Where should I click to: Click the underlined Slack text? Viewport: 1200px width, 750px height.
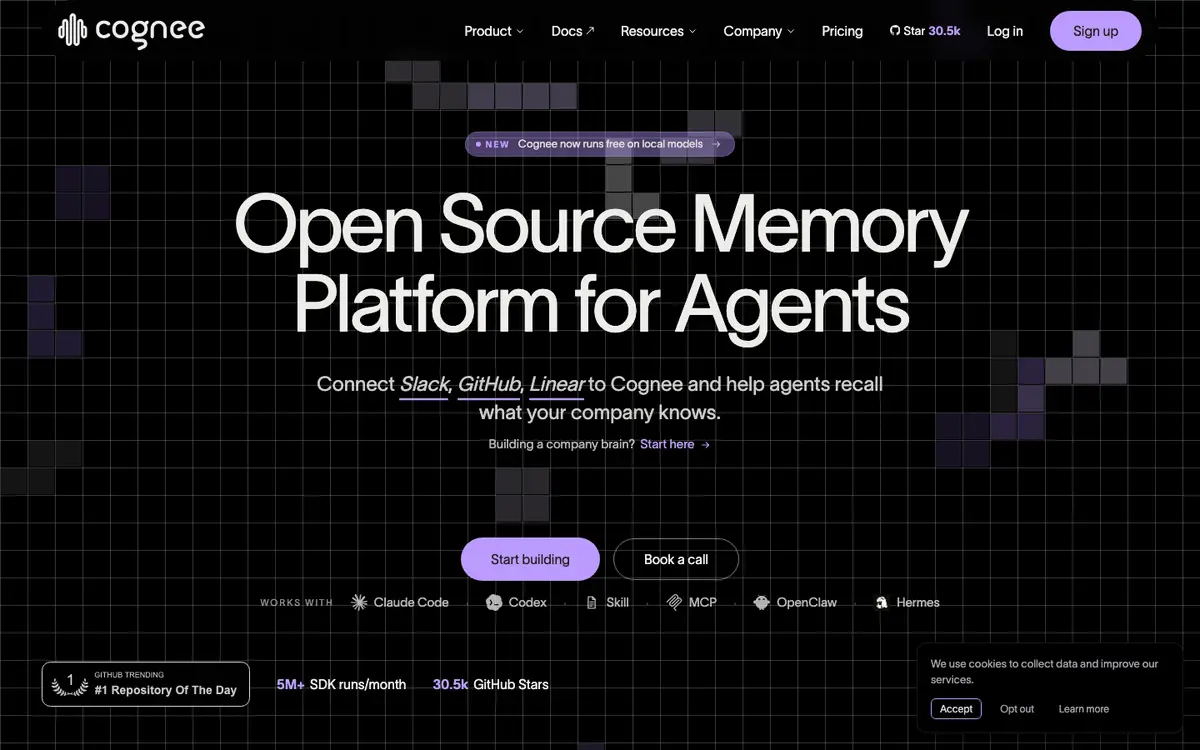click(x=424, y=384)
